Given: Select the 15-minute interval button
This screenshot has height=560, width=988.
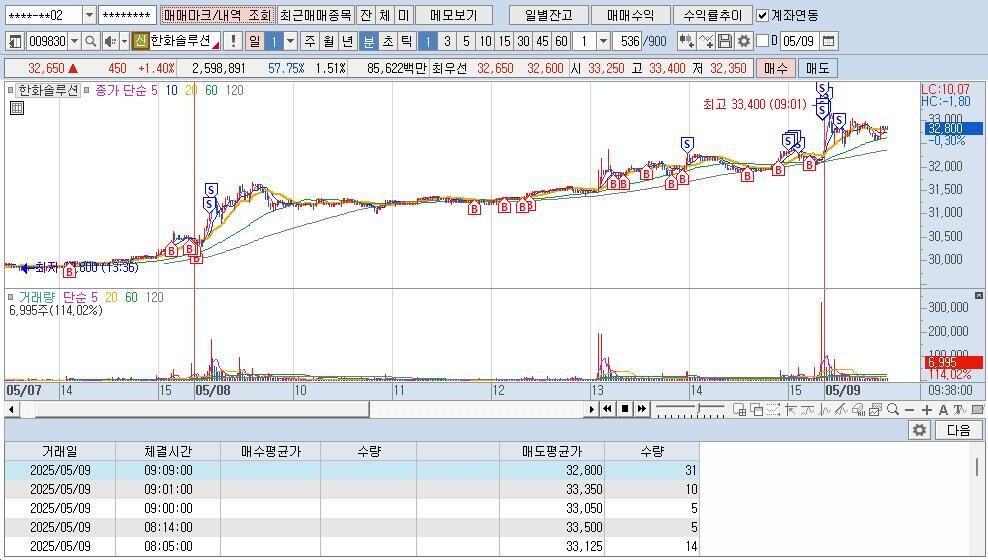Looking at the screenshot, I should tap(504, 41).
